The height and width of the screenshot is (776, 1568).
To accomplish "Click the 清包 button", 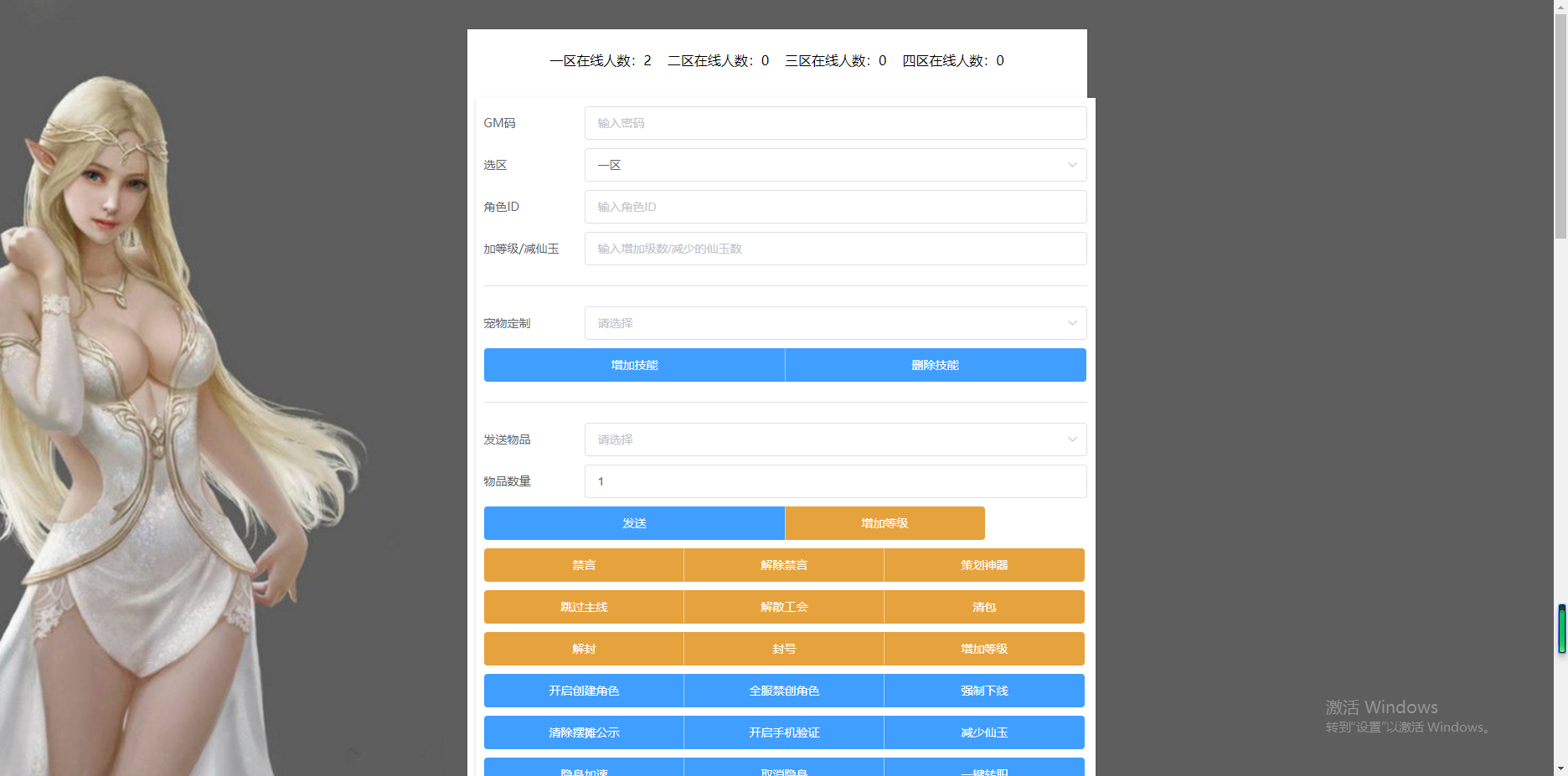I will pyautogui.click(x=984, y=607).
